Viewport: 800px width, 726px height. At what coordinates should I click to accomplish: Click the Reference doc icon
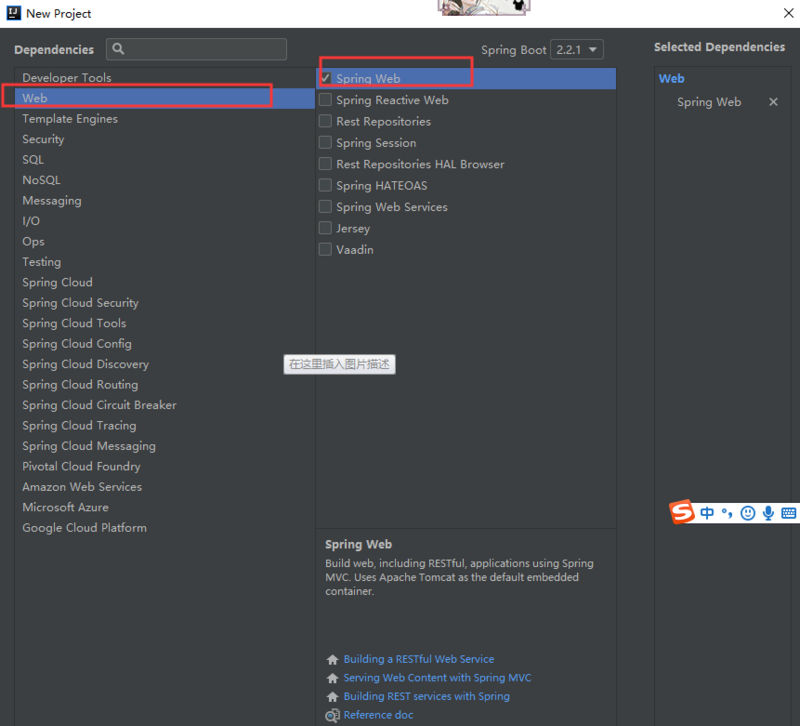(x=333, y=715)
